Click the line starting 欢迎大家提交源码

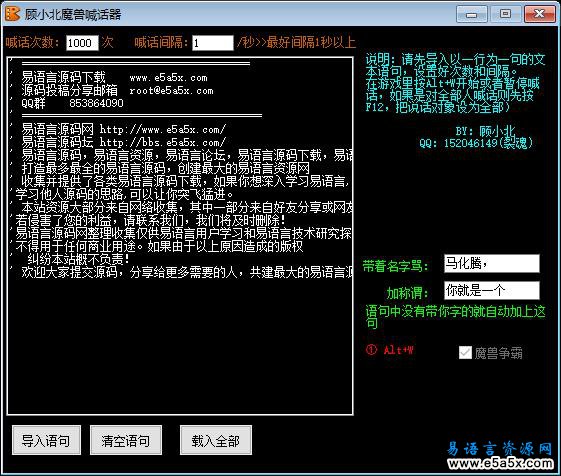point(187,272)
